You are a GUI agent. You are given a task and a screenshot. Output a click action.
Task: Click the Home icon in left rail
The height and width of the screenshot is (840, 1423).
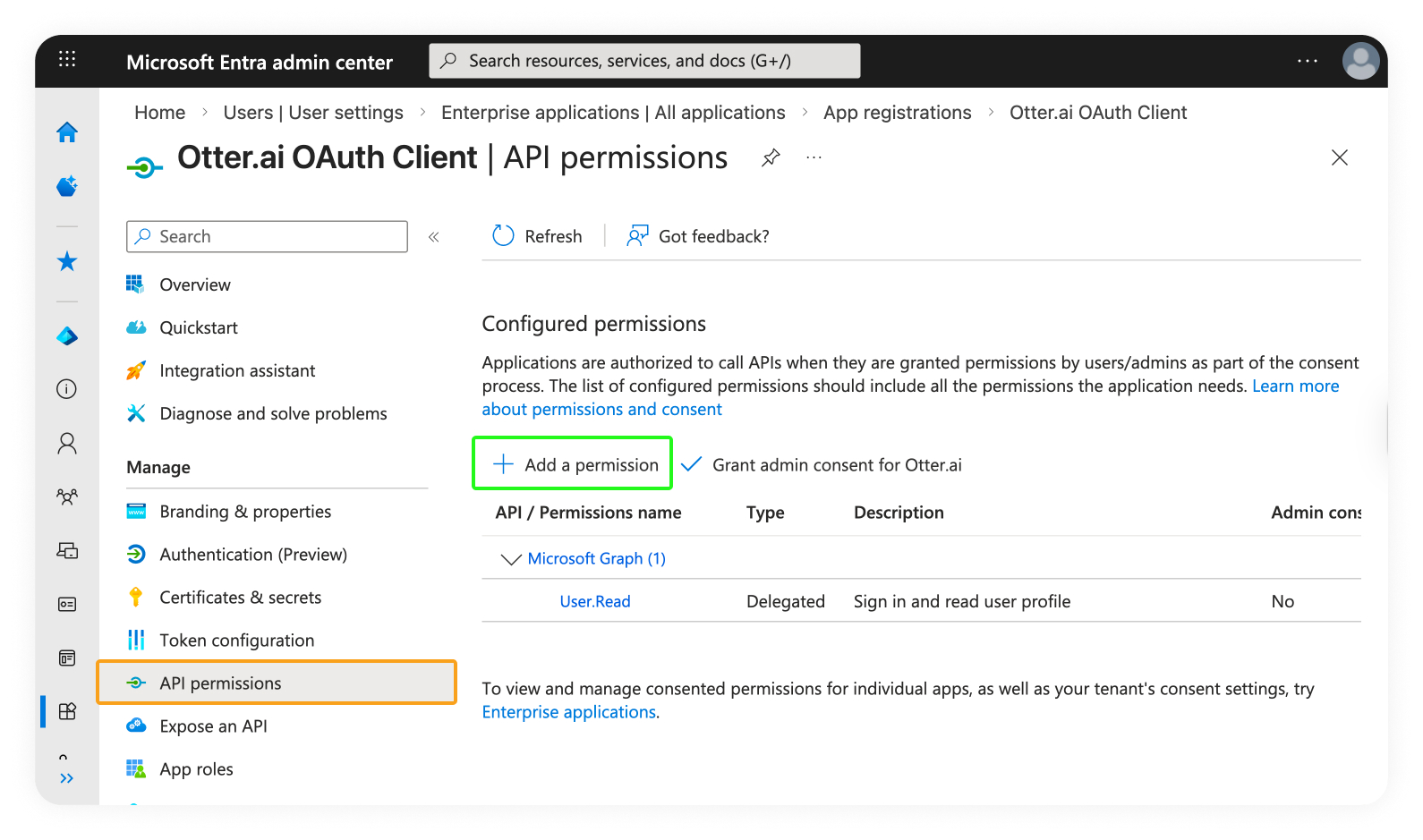click(67, 132)
